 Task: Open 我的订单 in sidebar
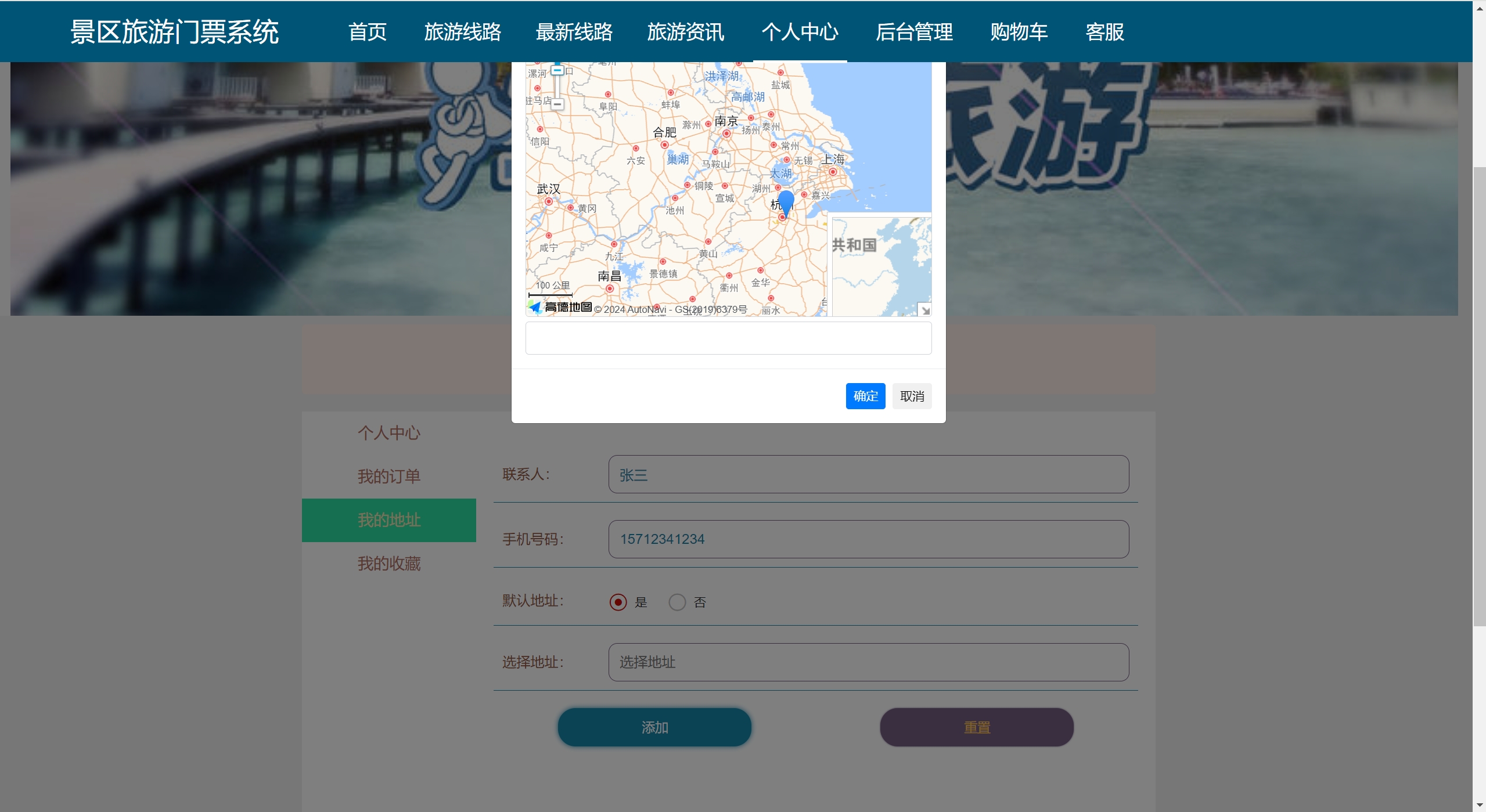(x=388, y=477)
